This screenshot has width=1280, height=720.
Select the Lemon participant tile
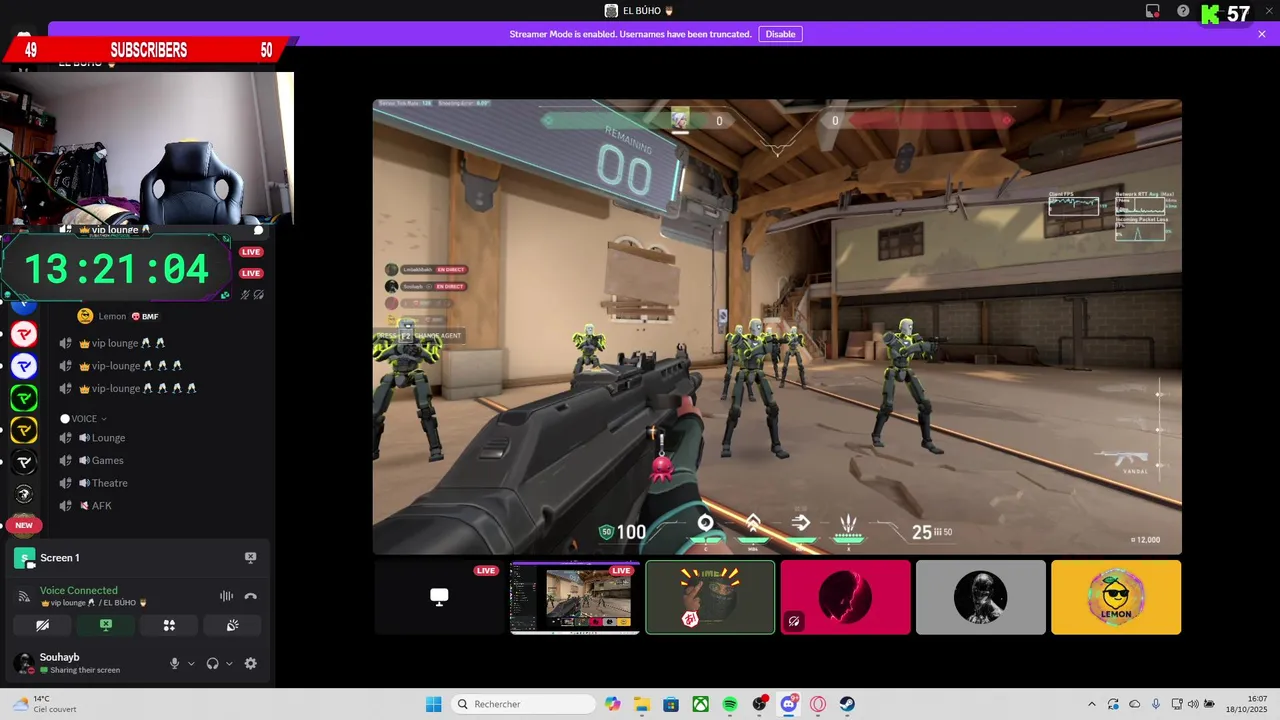coord(1116,597)
